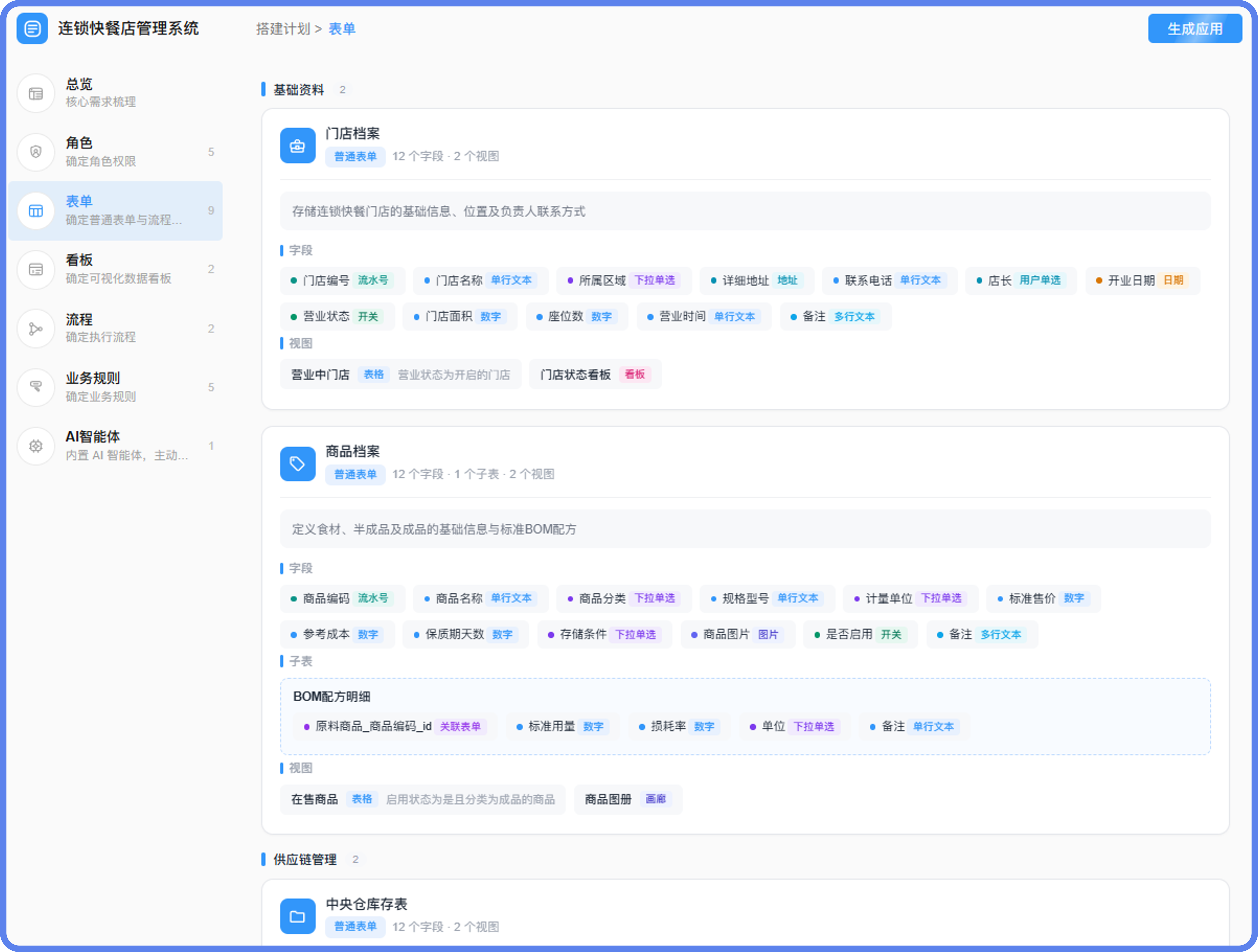
Task: Select the 所属区域 dropdown field chip
Action: coord(624,280)
